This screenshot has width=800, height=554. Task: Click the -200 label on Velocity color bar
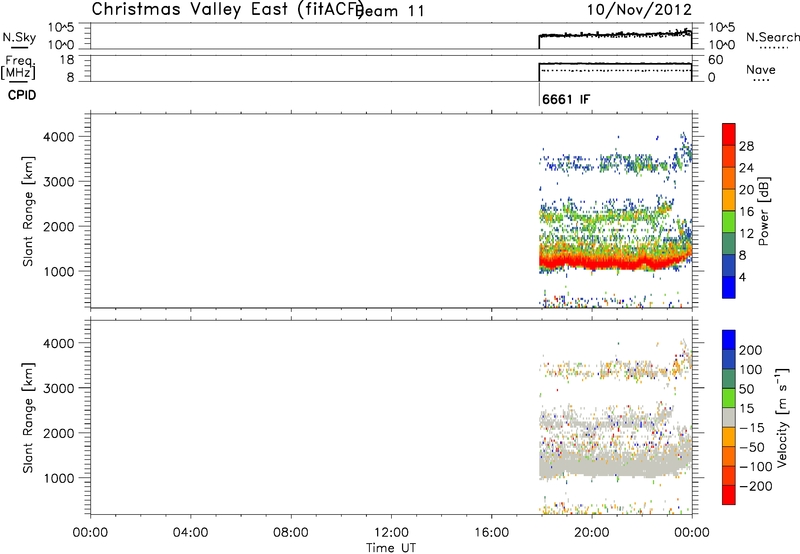click(x=756, y=486)
